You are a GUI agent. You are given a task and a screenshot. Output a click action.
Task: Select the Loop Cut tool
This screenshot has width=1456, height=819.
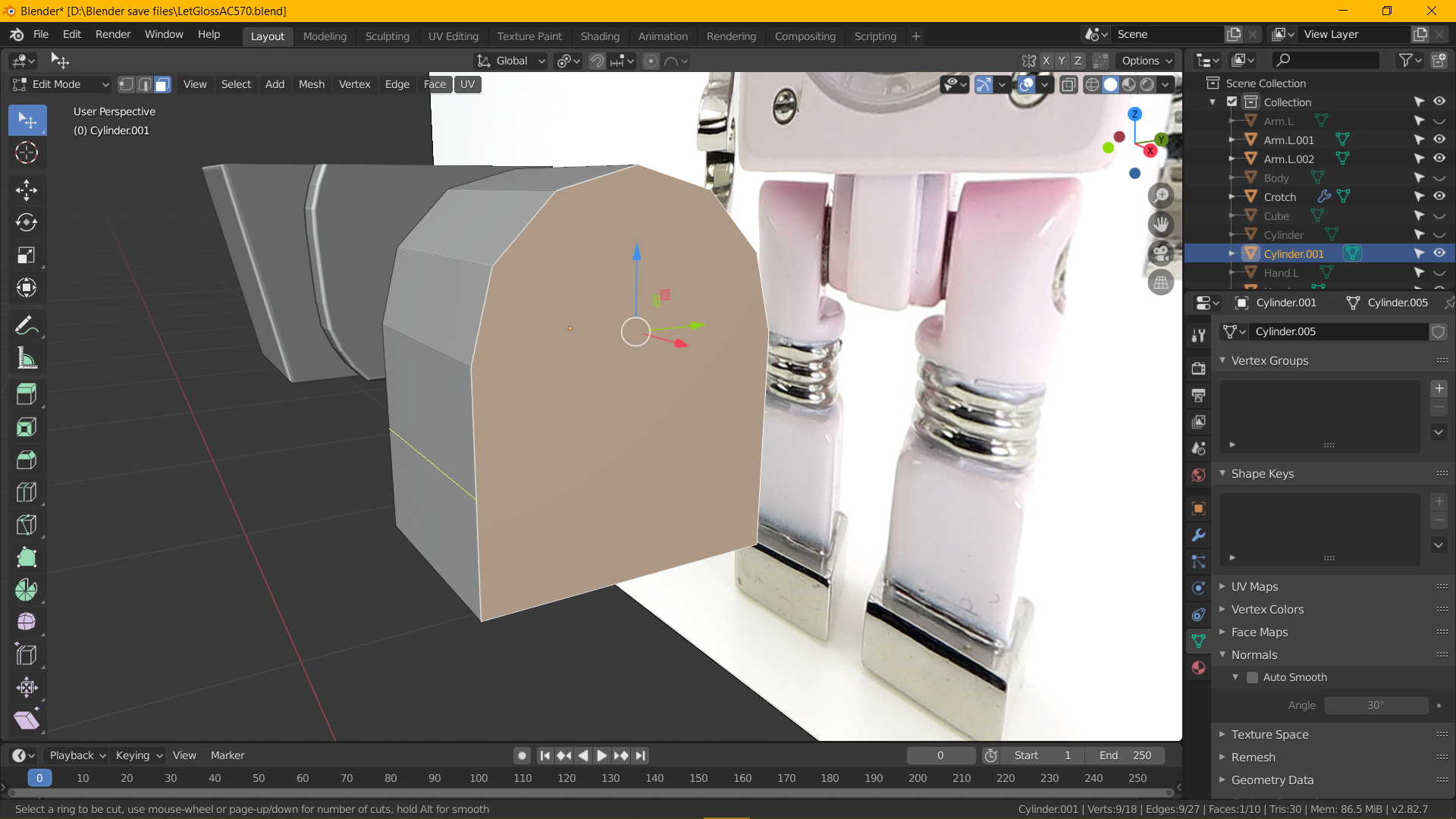pos(27,492)
